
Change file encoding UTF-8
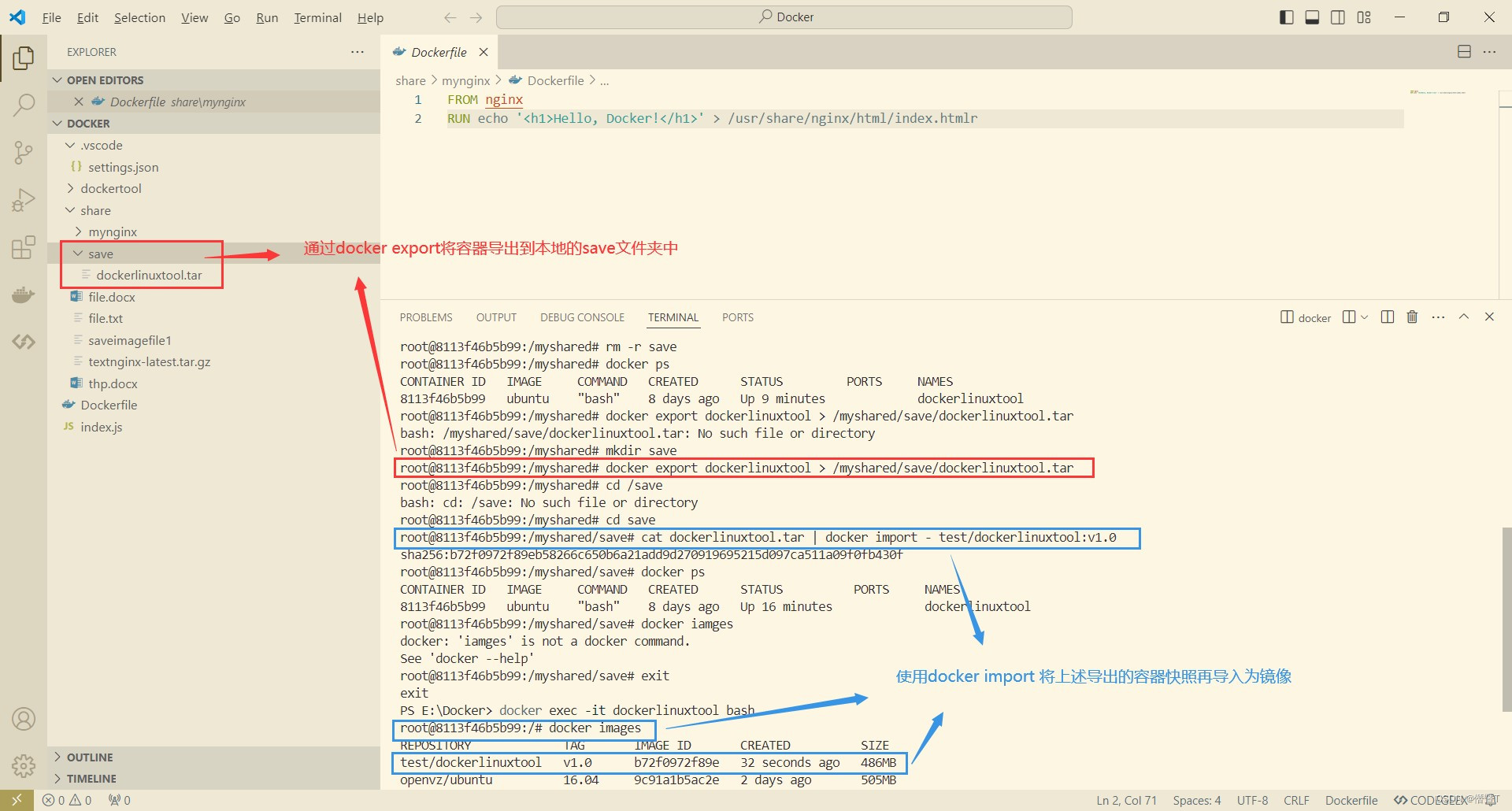1252,800
